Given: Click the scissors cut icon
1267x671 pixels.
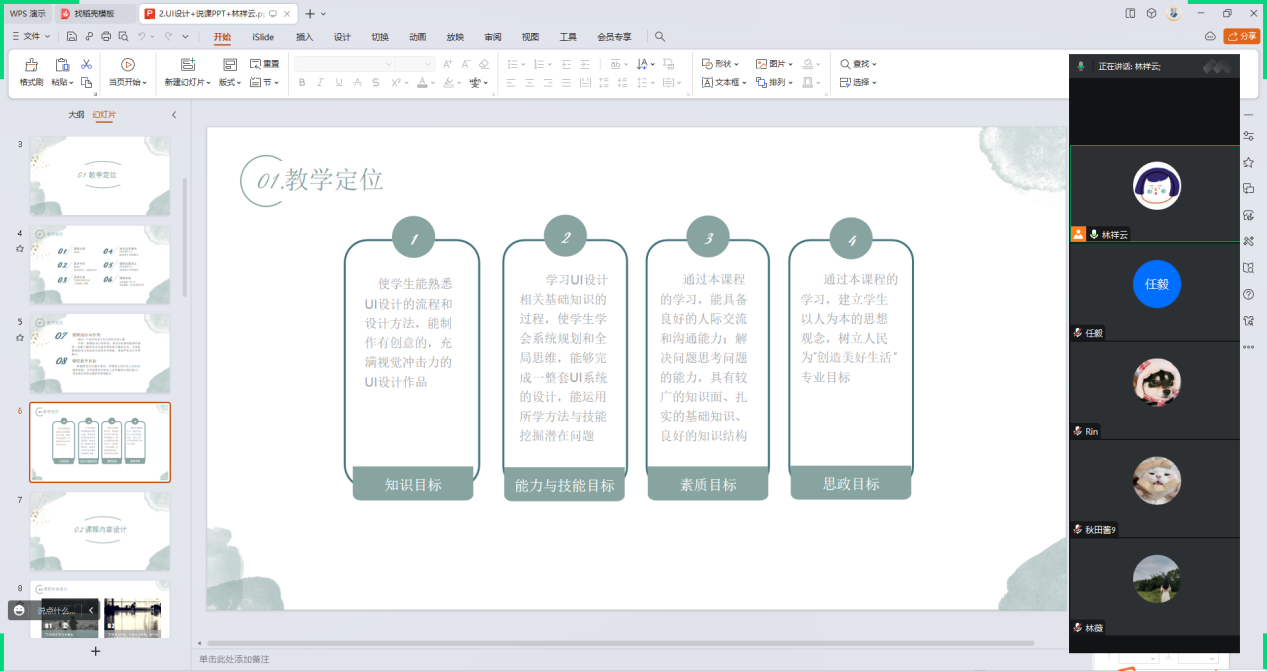Looking at the screenshot, I should click(x=87, y=64).
